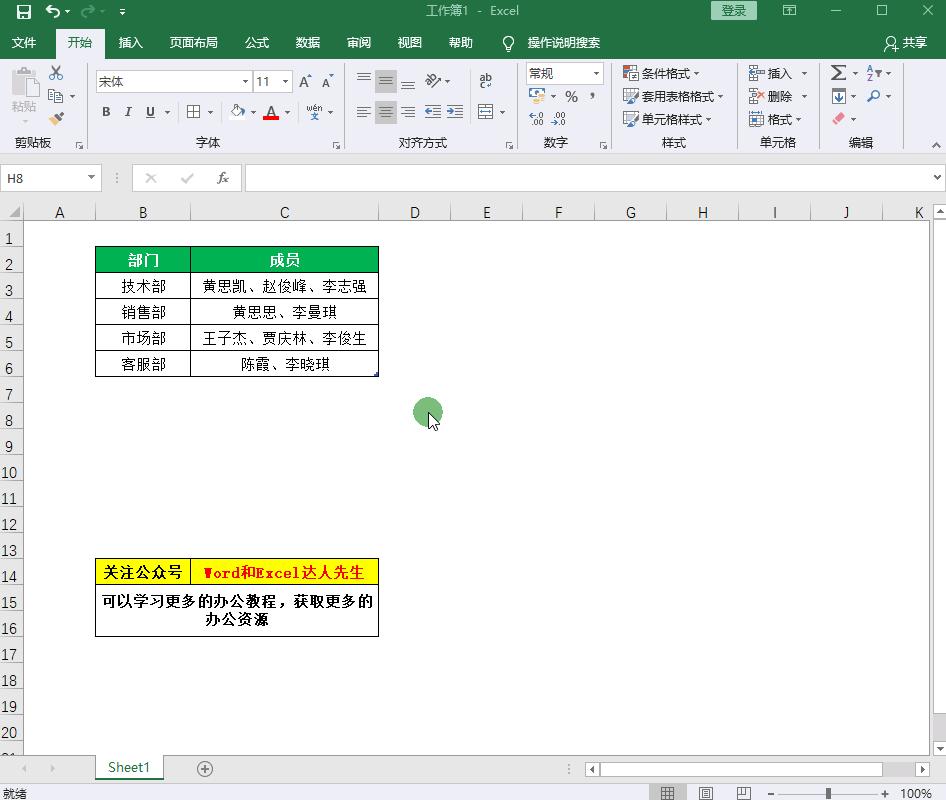
Task: Click the fill color bucket arrow
Action: [x=252, y=112]
